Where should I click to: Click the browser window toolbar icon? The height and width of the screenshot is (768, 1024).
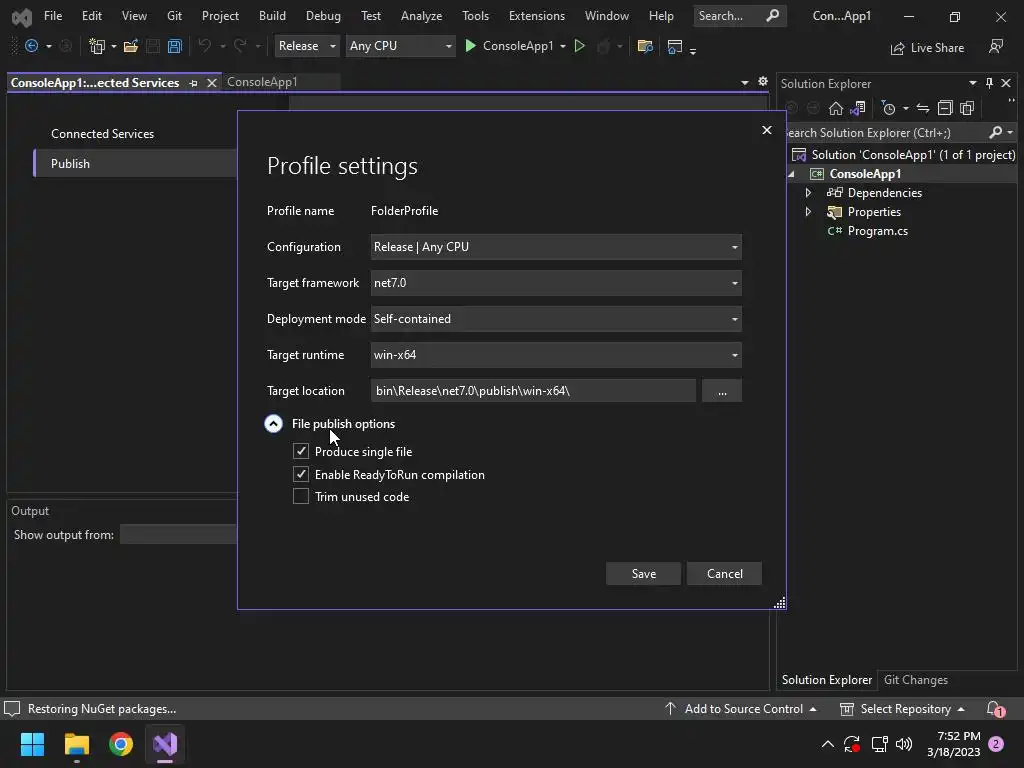click(675, 46)
